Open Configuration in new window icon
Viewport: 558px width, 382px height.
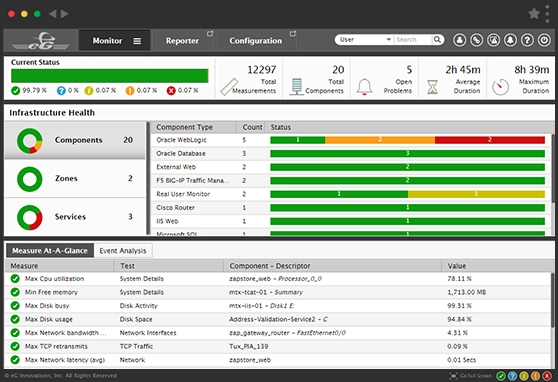click(293, 33)
